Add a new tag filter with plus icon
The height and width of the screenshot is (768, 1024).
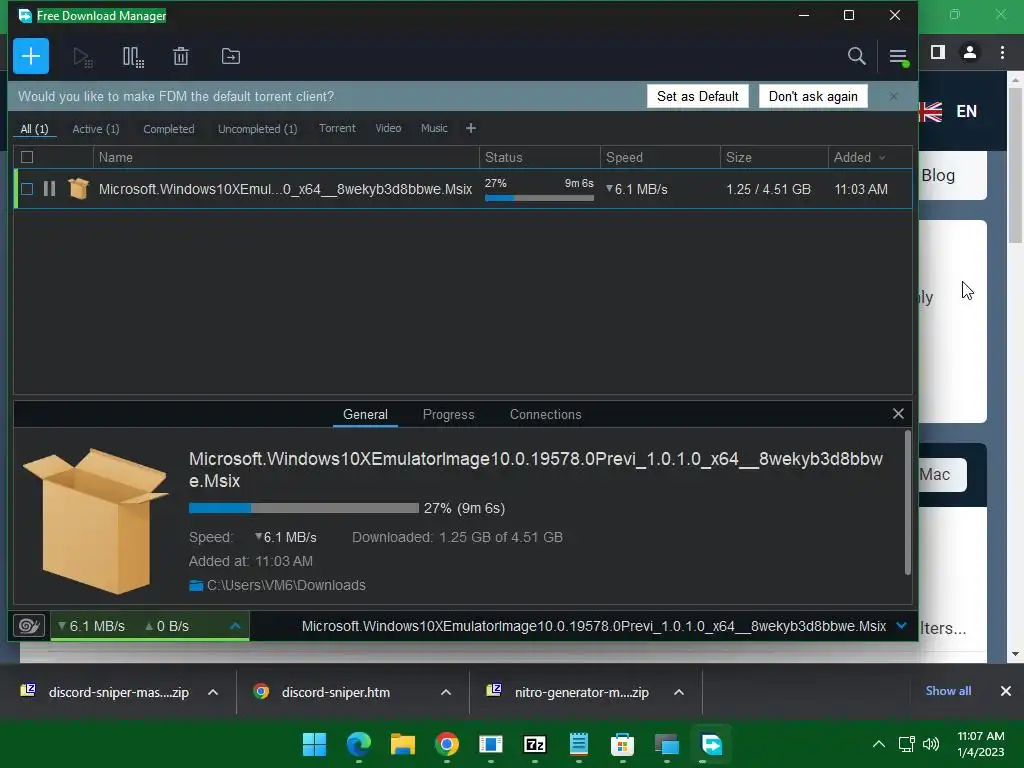point(471,128)
